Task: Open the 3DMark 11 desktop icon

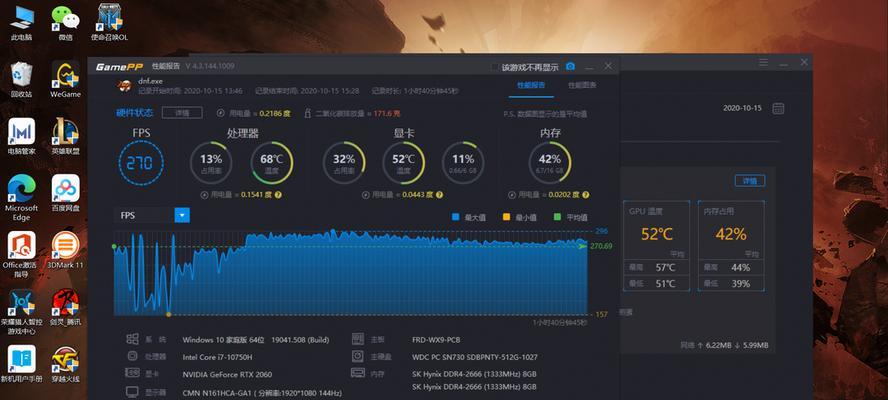Action: click(x=66, y=250)
